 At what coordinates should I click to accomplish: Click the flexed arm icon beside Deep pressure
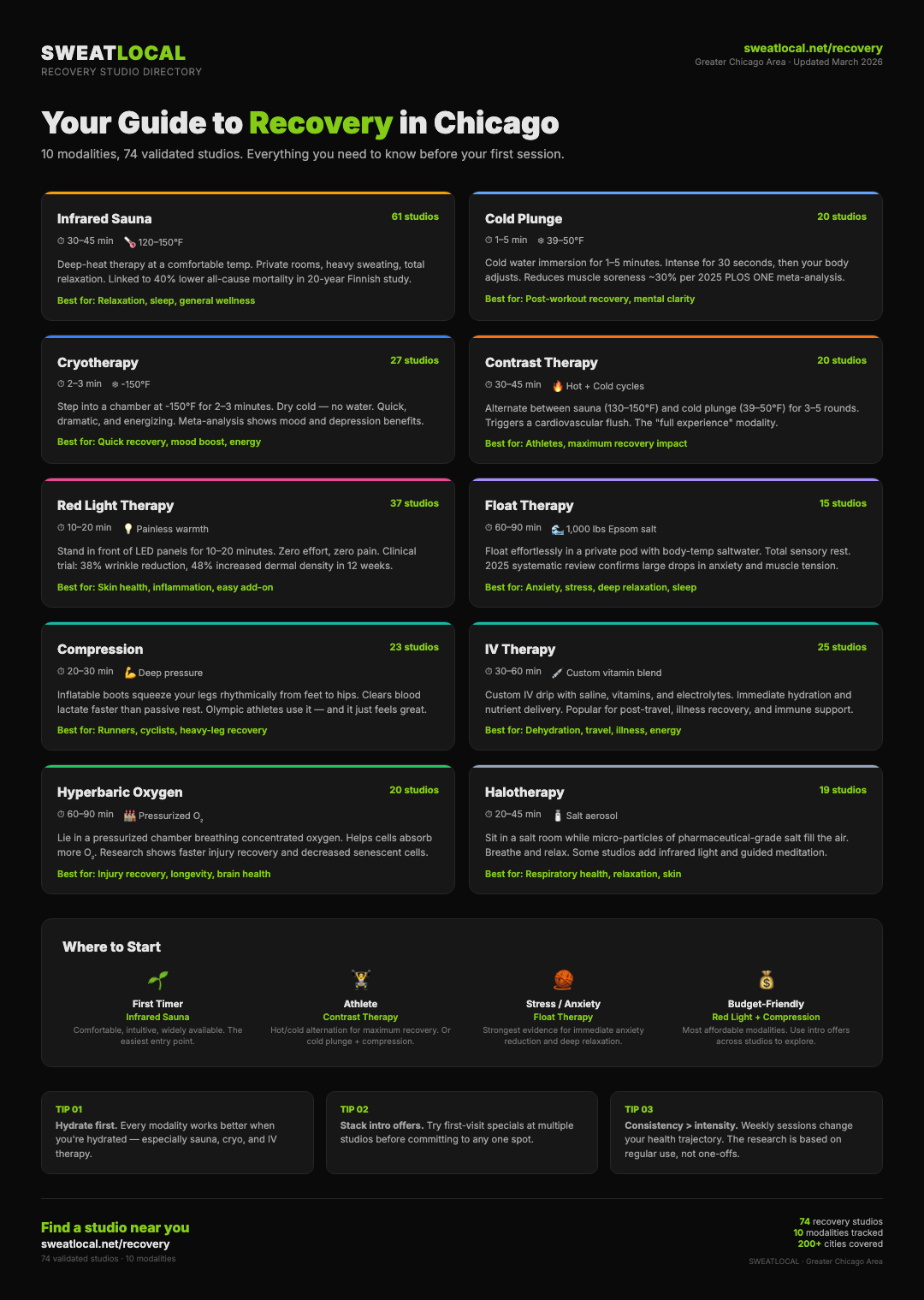click(x=130, y=673)
